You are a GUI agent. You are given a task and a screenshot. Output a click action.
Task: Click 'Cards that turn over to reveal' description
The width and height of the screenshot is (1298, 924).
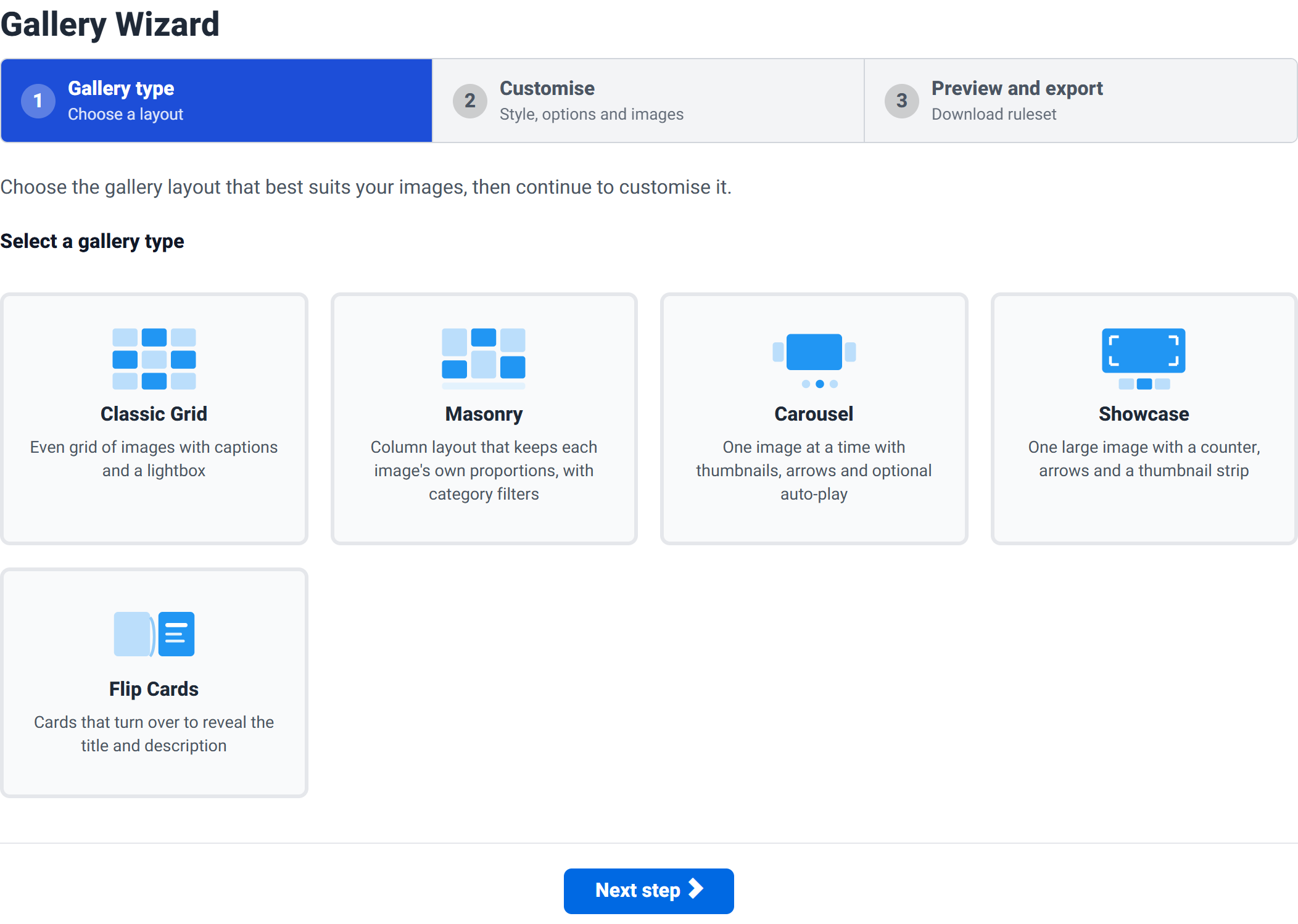154,734
